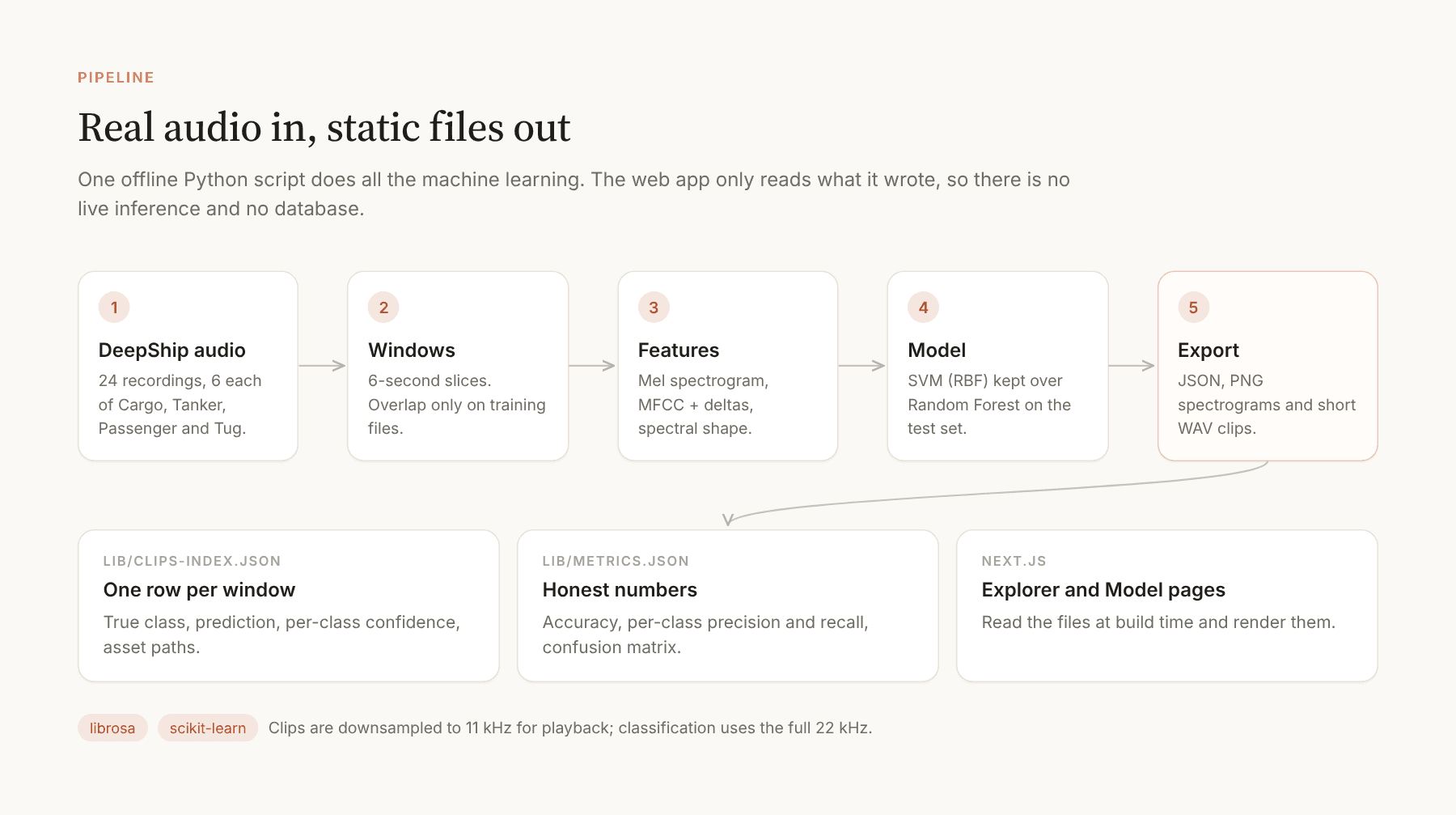Click the step 2 number badge

tap(383, 308)
